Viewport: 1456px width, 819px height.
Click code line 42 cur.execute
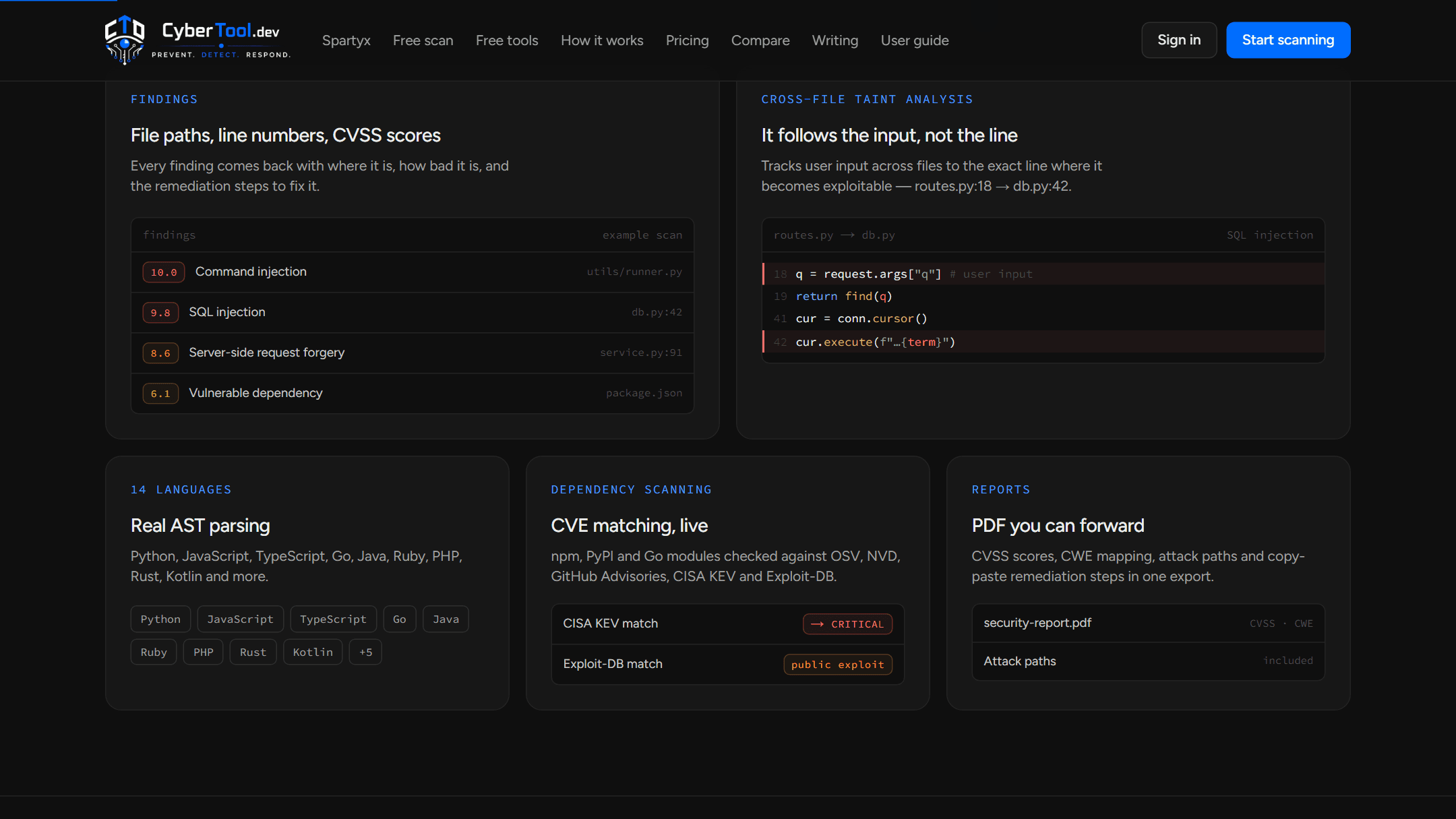(x=1043, y=342)
